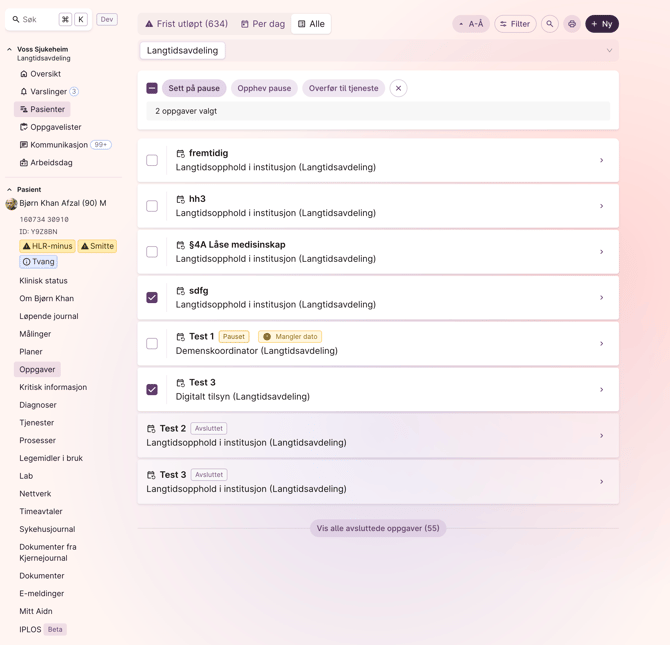The height and width of the screenshot is (645, 670).
Task: Collapse the Pasient section in sidebar
Action: point(10,189)
